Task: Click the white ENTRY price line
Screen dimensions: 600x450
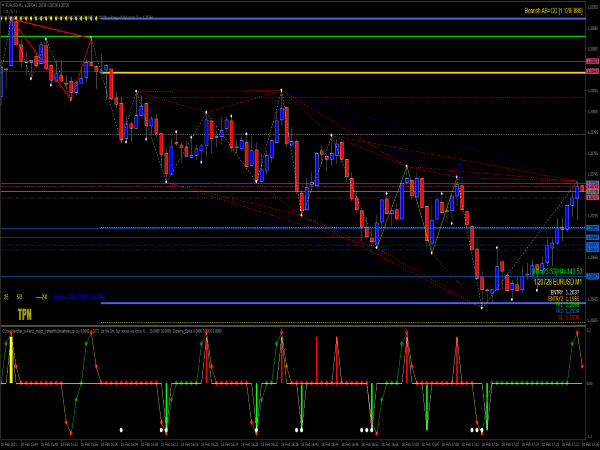Action: click(565, 292)
